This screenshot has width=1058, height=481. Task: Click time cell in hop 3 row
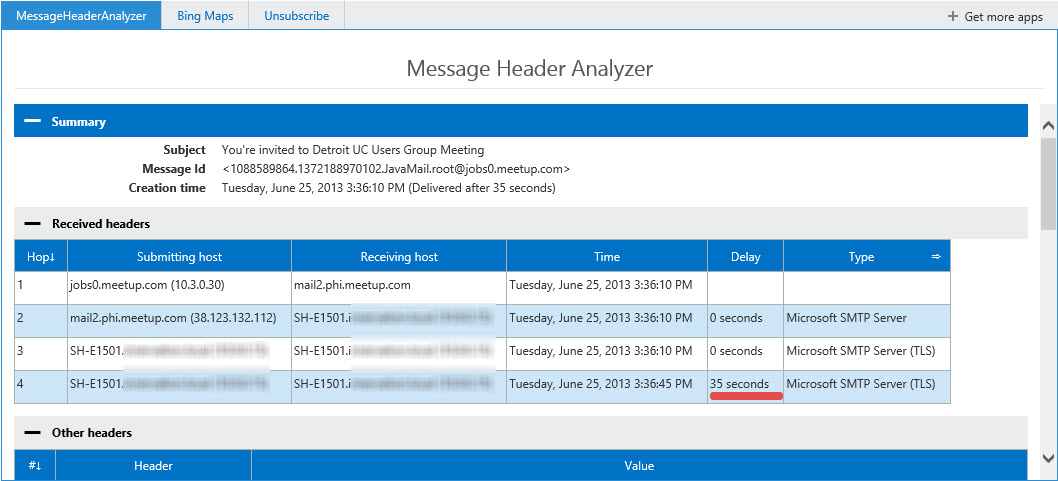click(x=607, y=351)
